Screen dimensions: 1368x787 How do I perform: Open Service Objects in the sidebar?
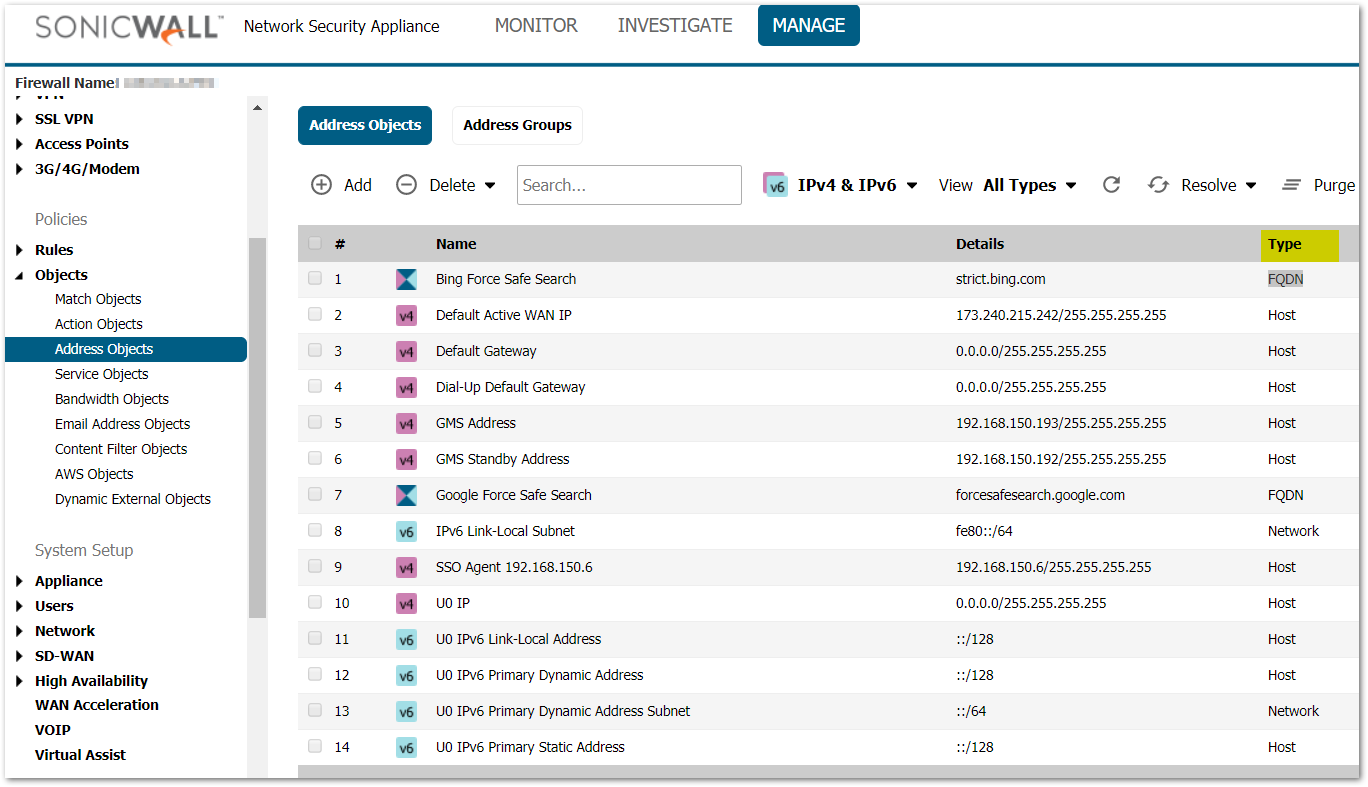[x=101, y=374]
